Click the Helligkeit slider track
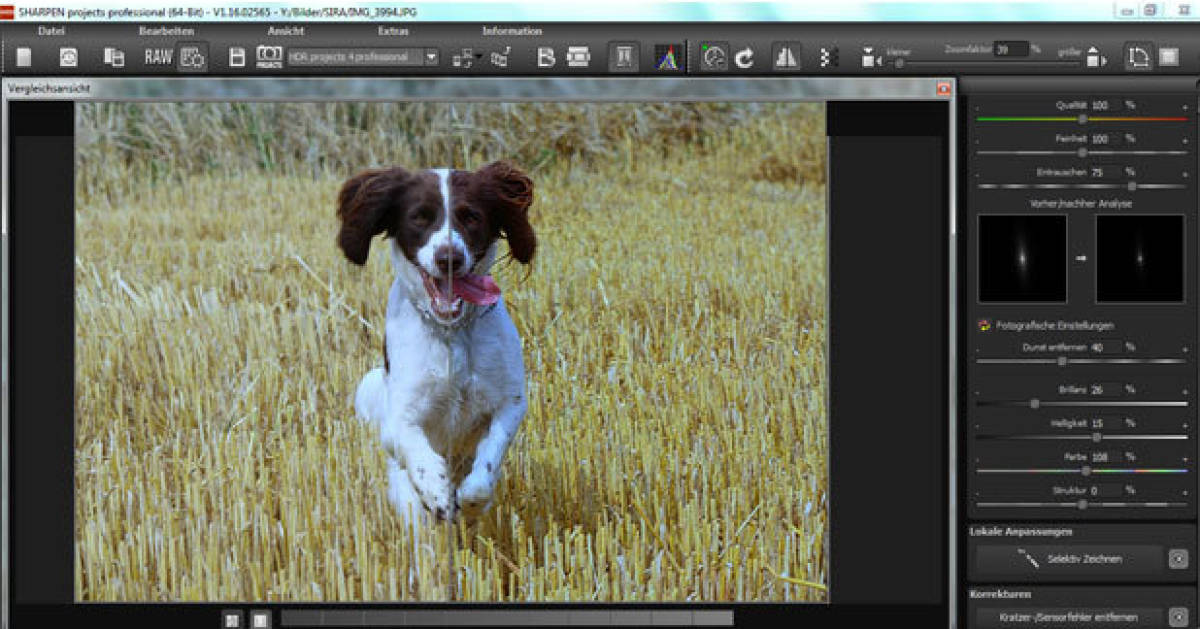1200x629 pixels. tap(1082, 437)
